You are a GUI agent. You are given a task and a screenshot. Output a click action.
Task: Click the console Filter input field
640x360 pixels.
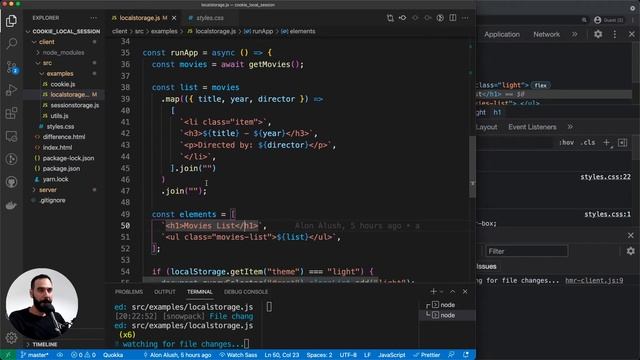click(527, 251)
